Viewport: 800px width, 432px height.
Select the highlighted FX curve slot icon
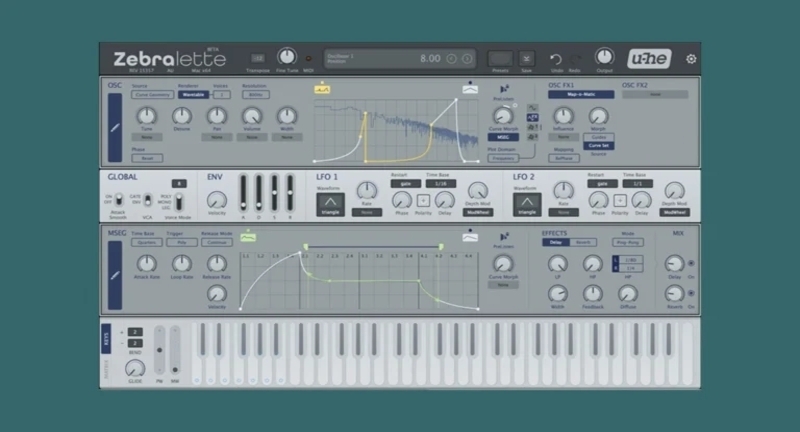tap(532, 117)
